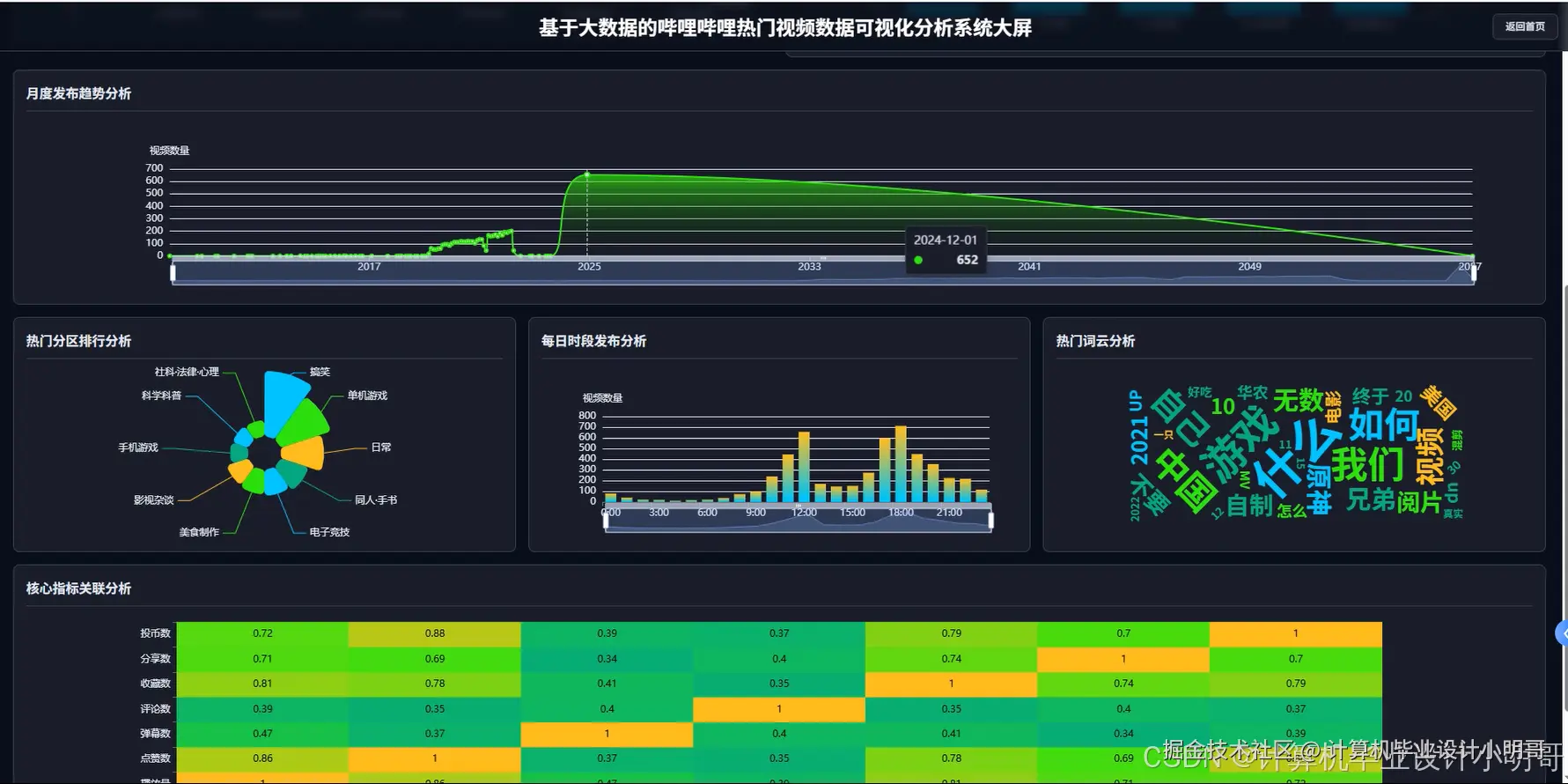This screenshot has height=784, width=1568.
Task: Click the word 无数 in word cloud
Action: 1298,401
